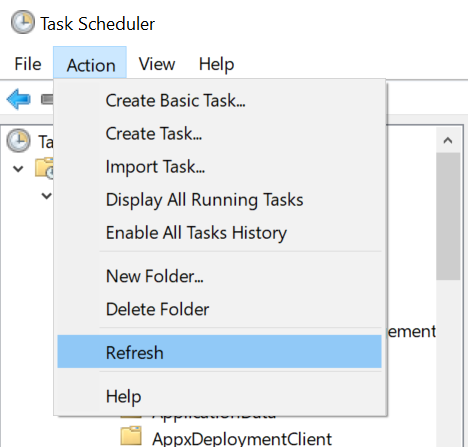Click Delete Folder menu entry
The image size is (468, 447).
click(x=219, y=309)
